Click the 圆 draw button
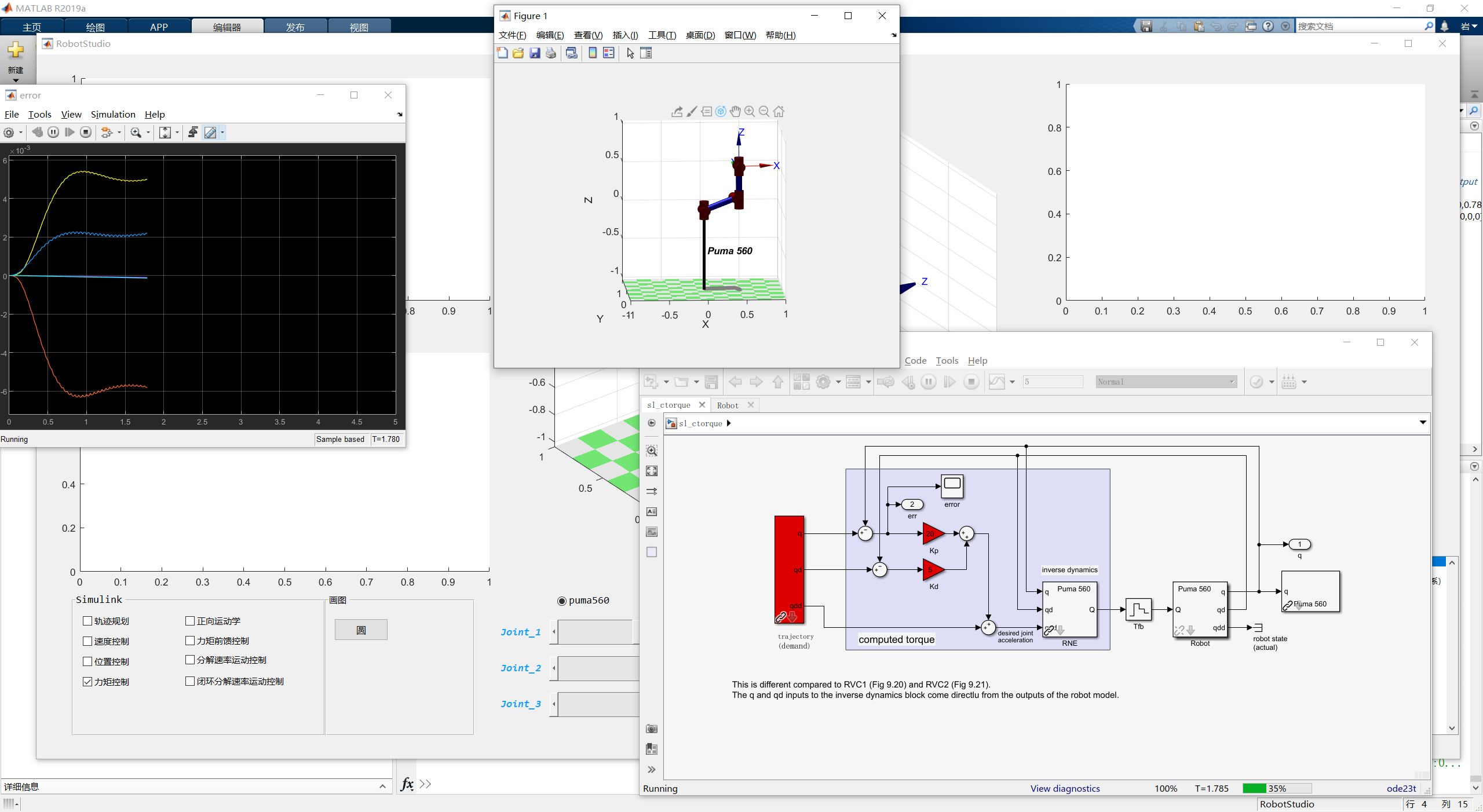The width and height of the screenshot is (1483, 812). pyautogui.click(x=361, y=630)
